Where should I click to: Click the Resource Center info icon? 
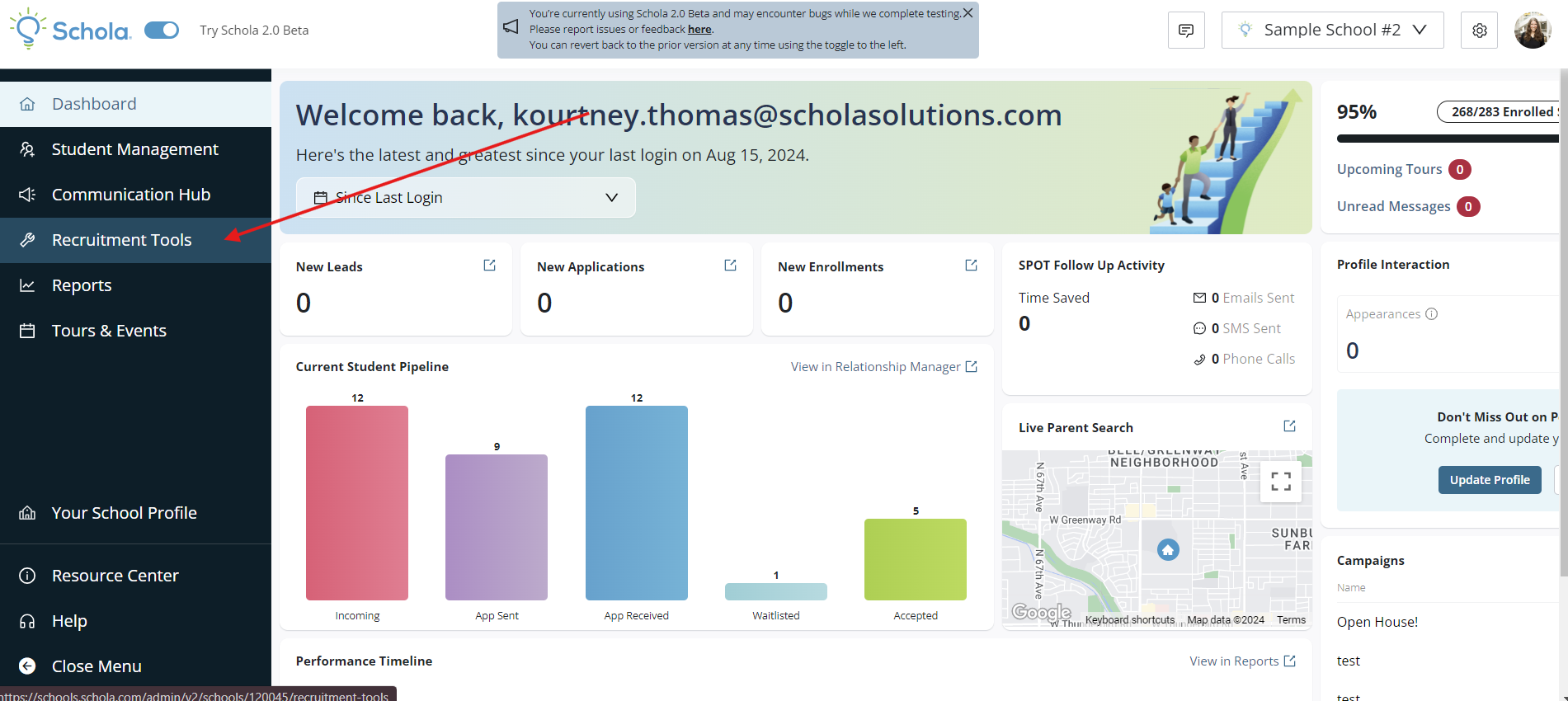(27, 576)
